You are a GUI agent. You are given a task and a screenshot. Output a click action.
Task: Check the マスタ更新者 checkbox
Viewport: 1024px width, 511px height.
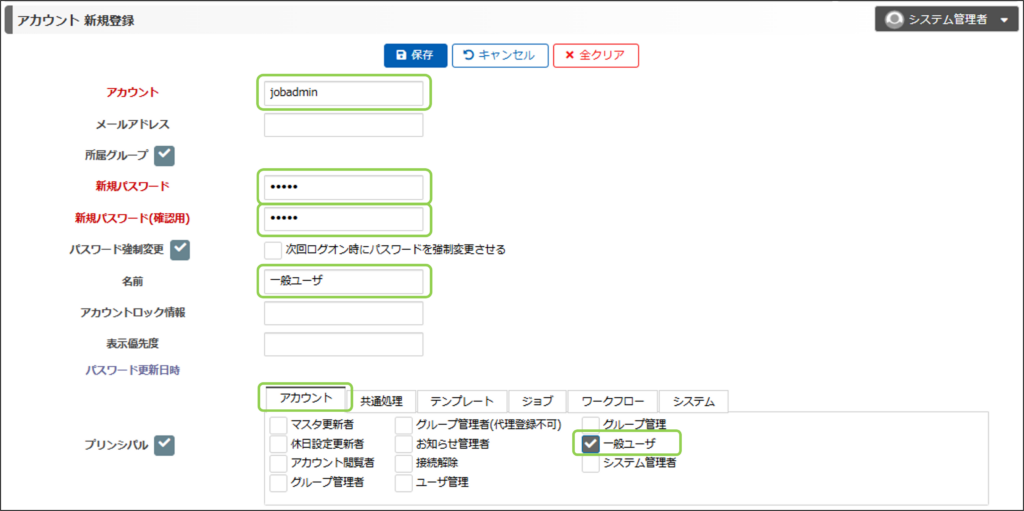(x=278, y=425)
